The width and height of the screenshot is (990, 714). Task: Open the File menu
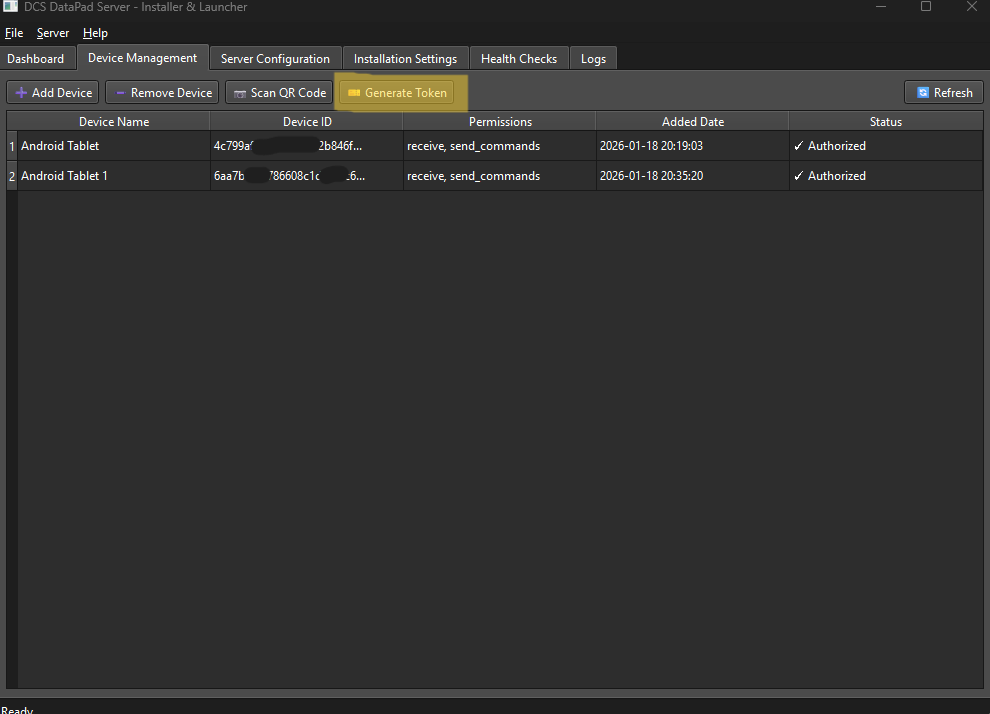click(14, 33)
